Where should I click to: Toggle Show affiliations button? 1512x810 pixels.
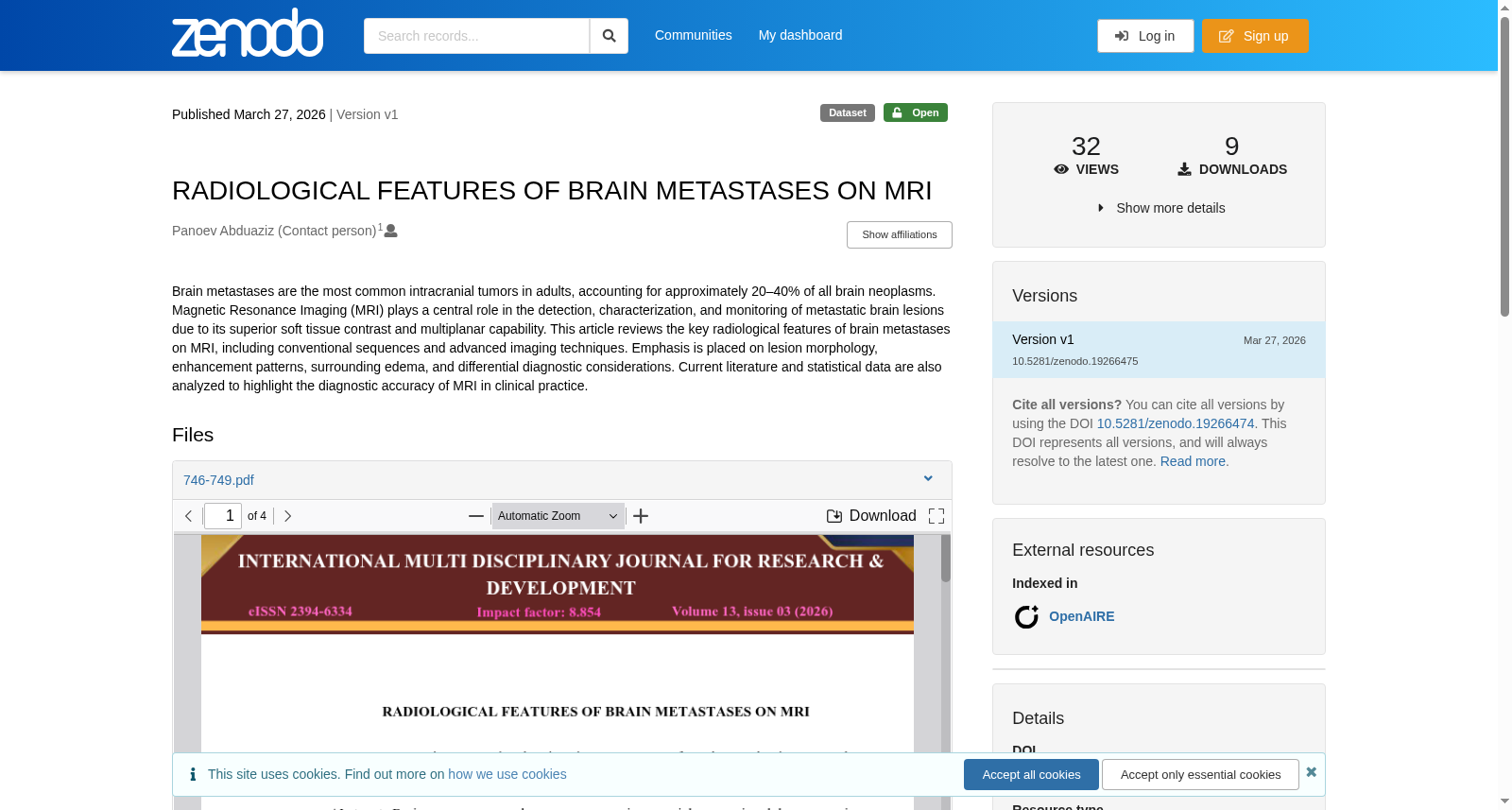[899, 234]
